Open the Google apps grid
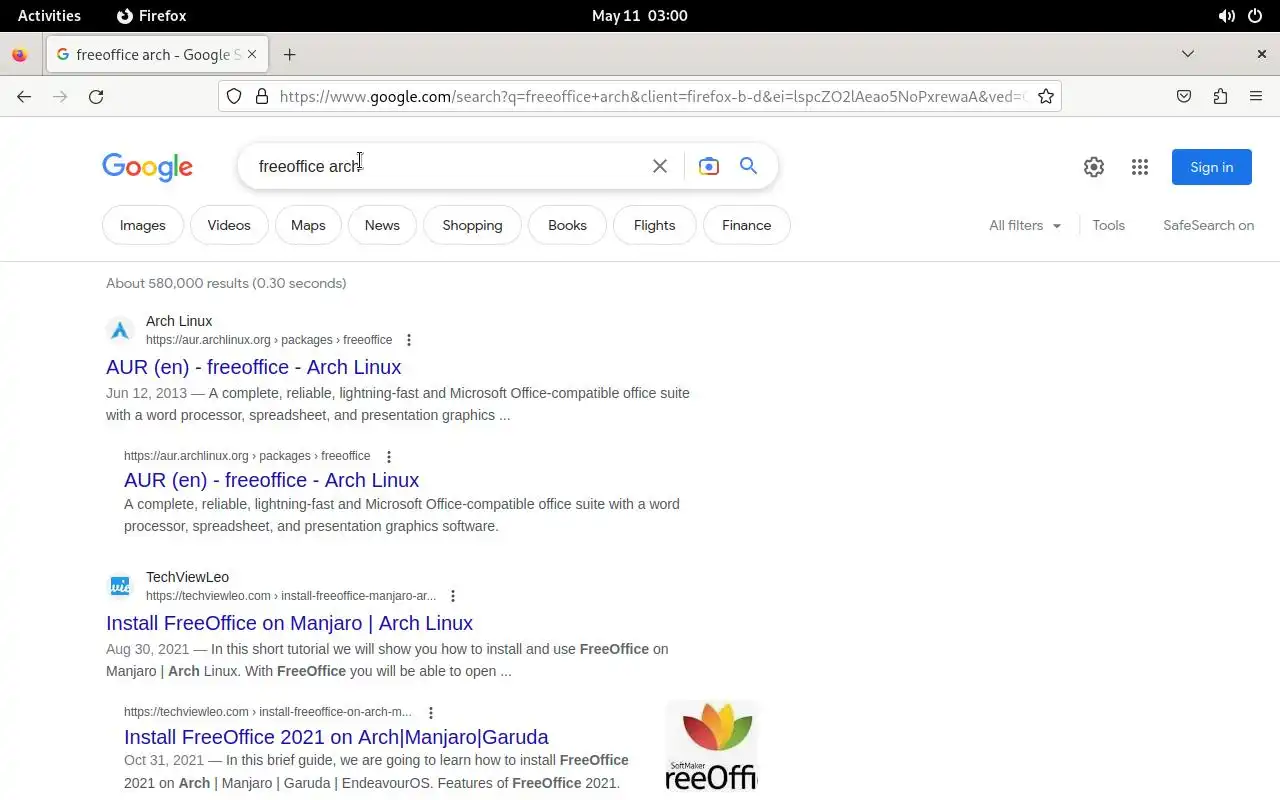This screenshot has width=1280, height=800. click(x=1140, y=167)
